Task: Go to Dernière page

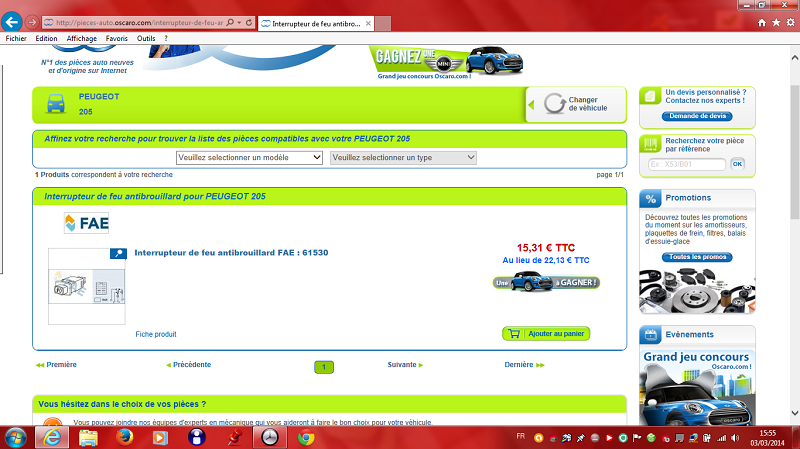Action: [524, 365]
